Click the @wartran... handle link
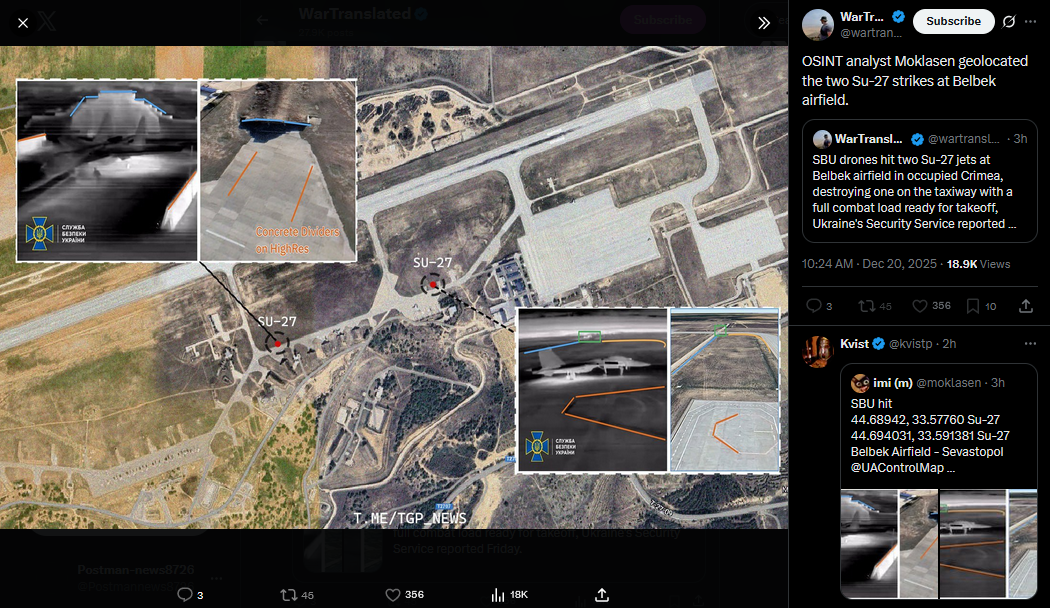Viewport: 1050px width, 608px height. click(x=871, y=33)
